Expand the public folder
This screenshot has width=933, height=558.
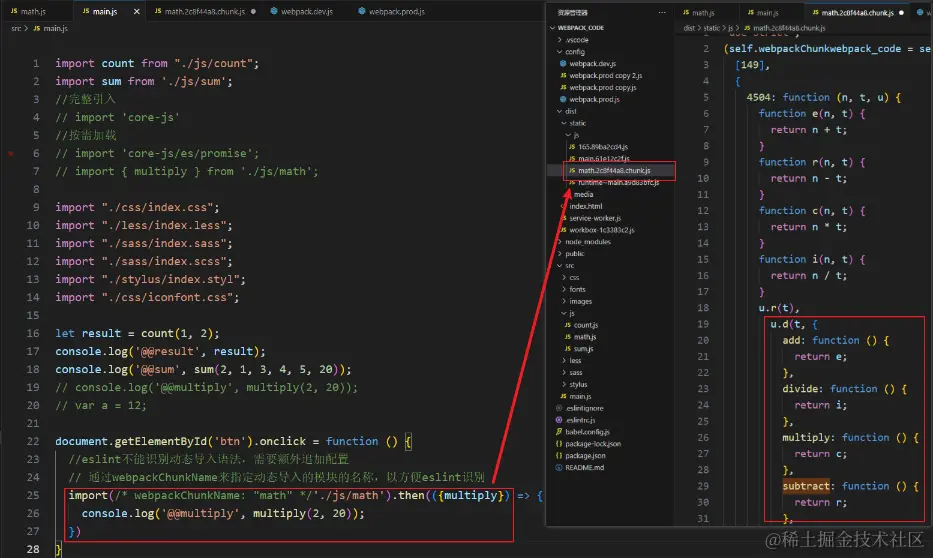pyautogui.click(x=559, y=253)
